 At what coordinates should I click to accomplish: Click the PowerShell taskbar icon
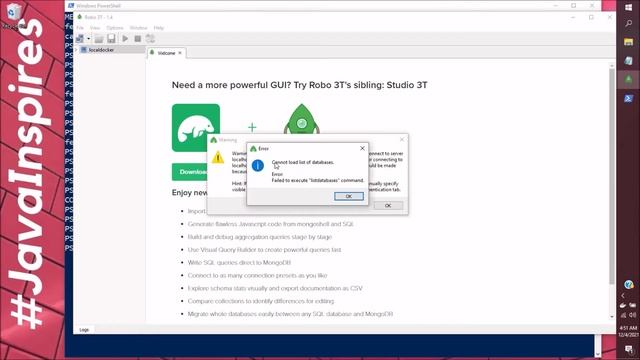[629, 98]
